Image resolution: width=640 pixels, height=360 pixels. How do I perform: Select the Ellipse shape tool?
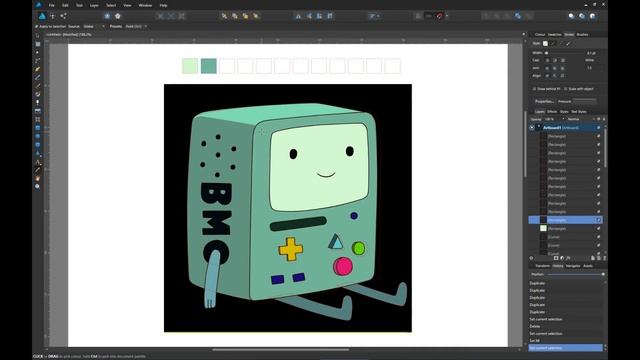[x=38, y=136]
